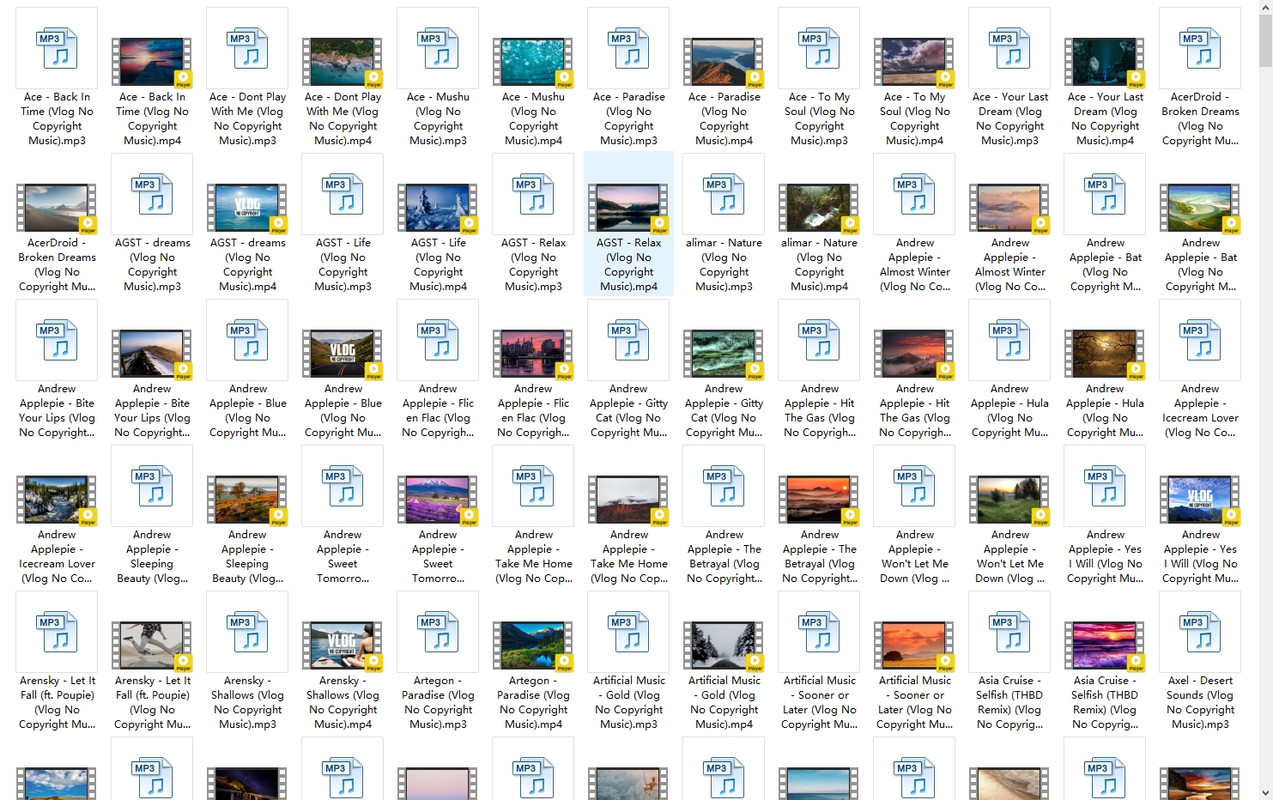
Task: Select the Won't Let Me Down MP3 icon
Action: click(915, 486)
